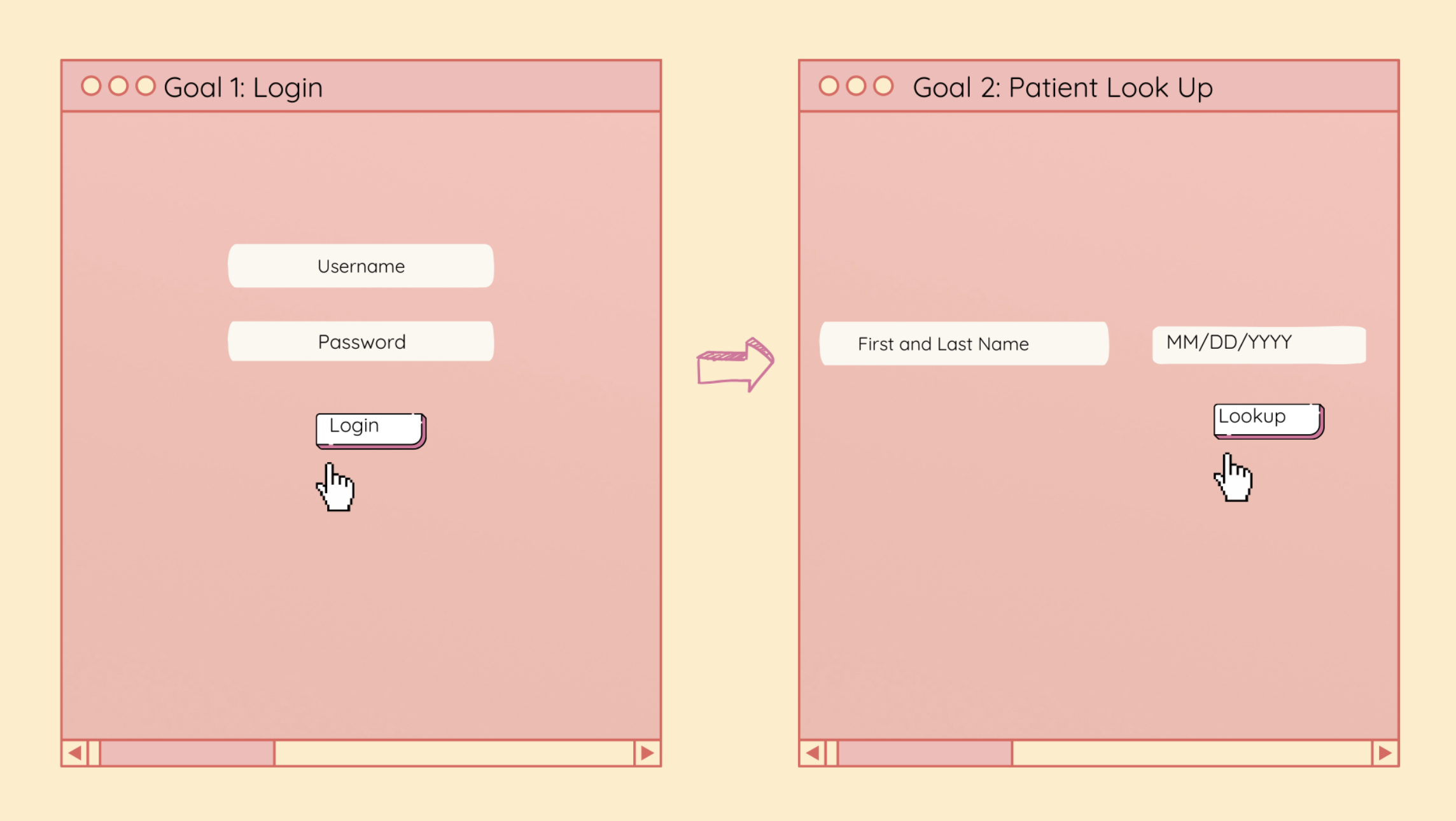This screenshot has height=821, width=1456.
Task: Click left scroll arrow in Patient Look Up window
Action: tap(813, 754)
